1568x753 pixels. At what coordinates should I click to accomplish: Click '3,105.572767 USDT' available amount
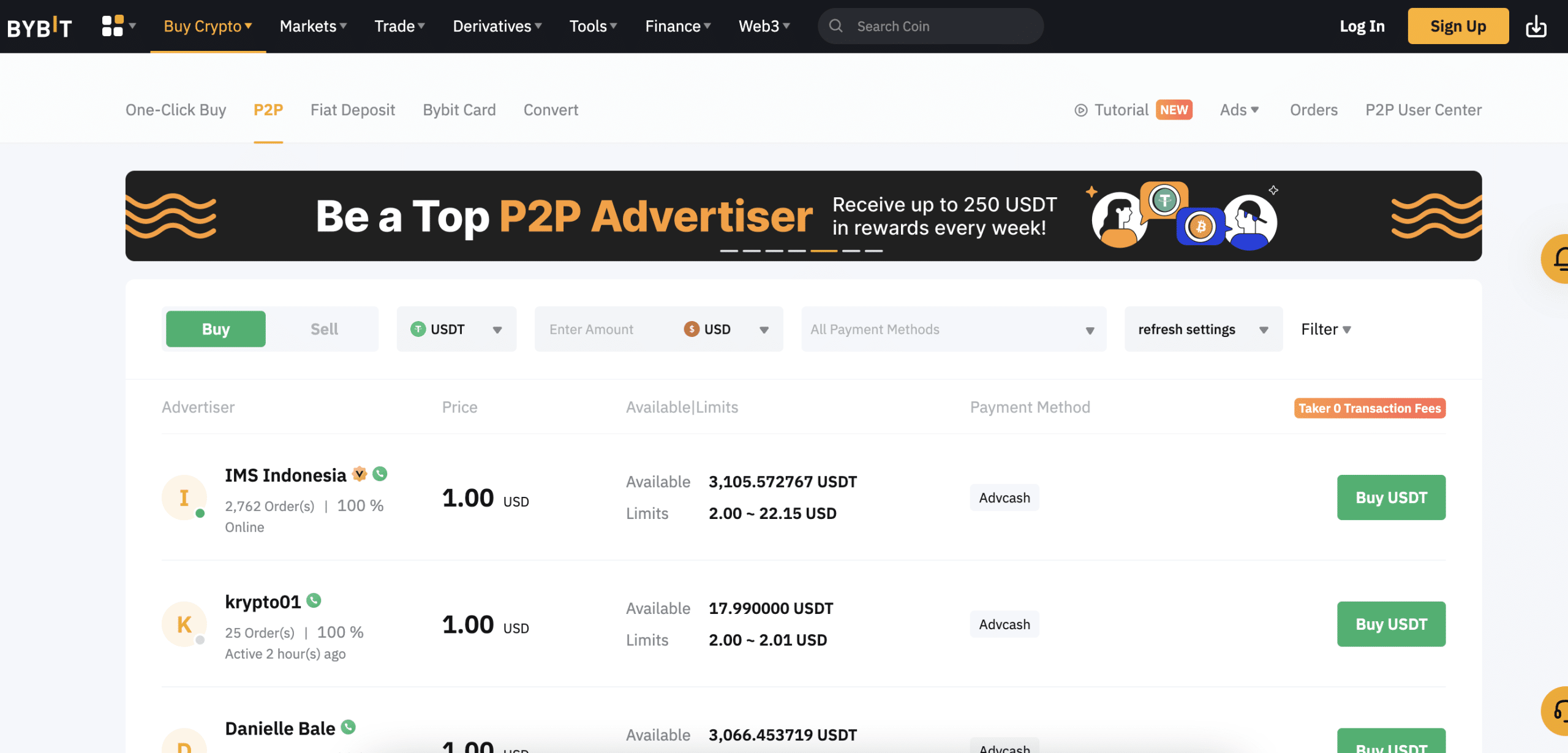point(783,482)
